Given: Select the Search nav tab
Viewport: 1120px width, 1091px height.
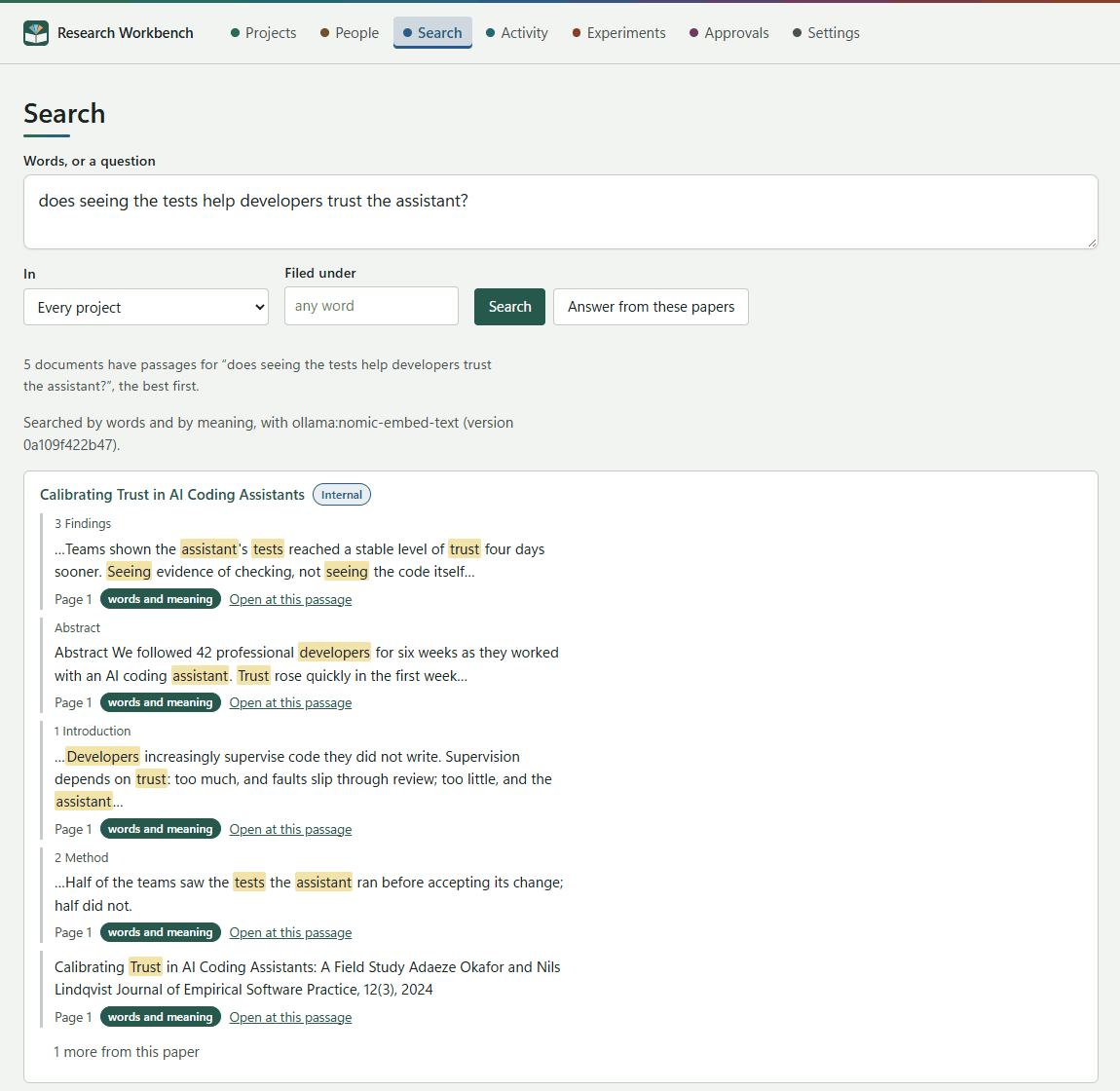Looking at the screenshot, I should click(x=432, y=33).
